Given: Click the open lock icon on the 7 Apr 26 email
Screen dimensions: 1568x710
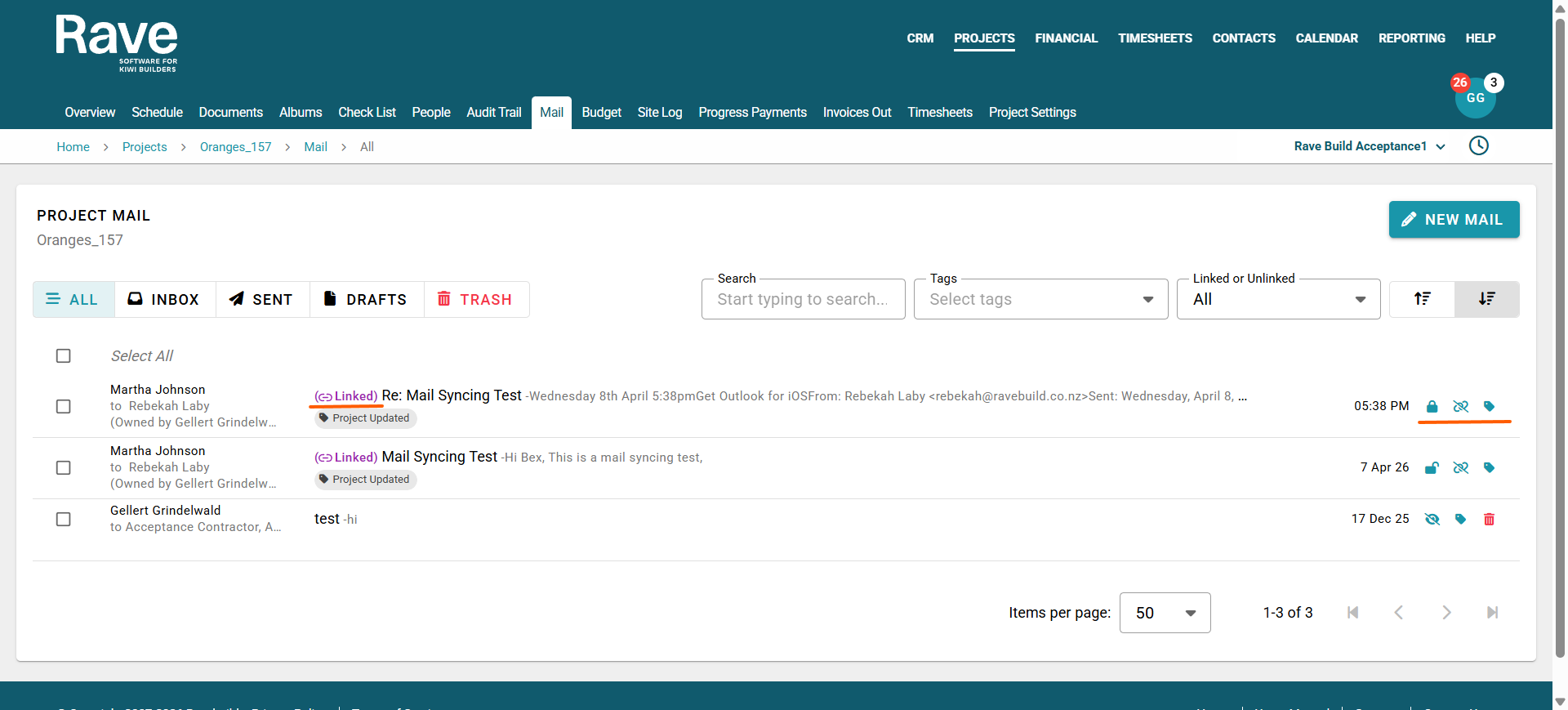Looking at the screenshot, I should coord(1432,468).
